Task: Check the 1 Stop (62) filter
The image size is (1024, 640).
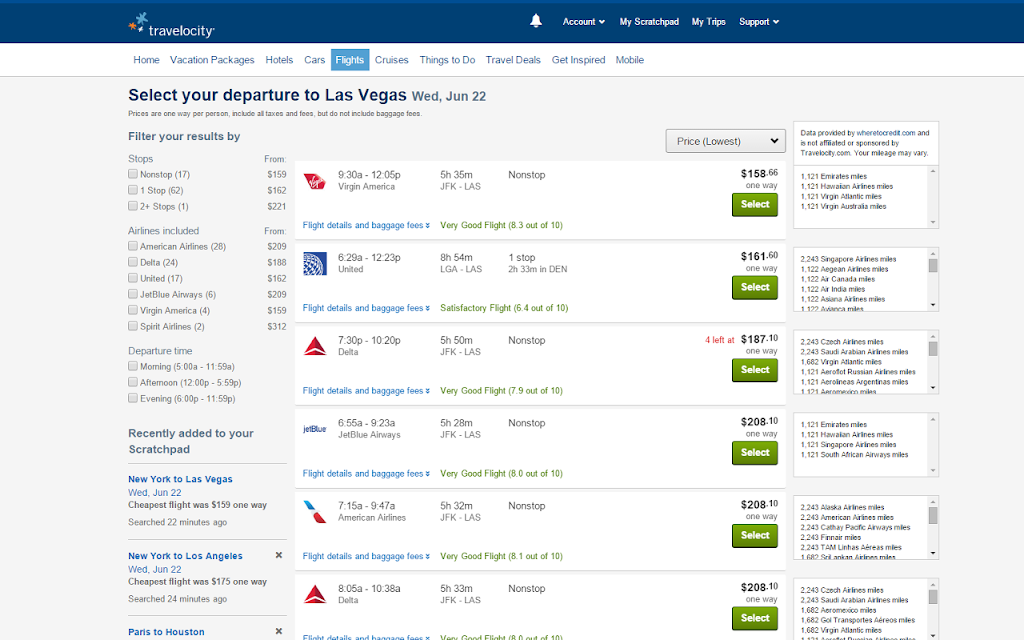Action: coord(133,190)
